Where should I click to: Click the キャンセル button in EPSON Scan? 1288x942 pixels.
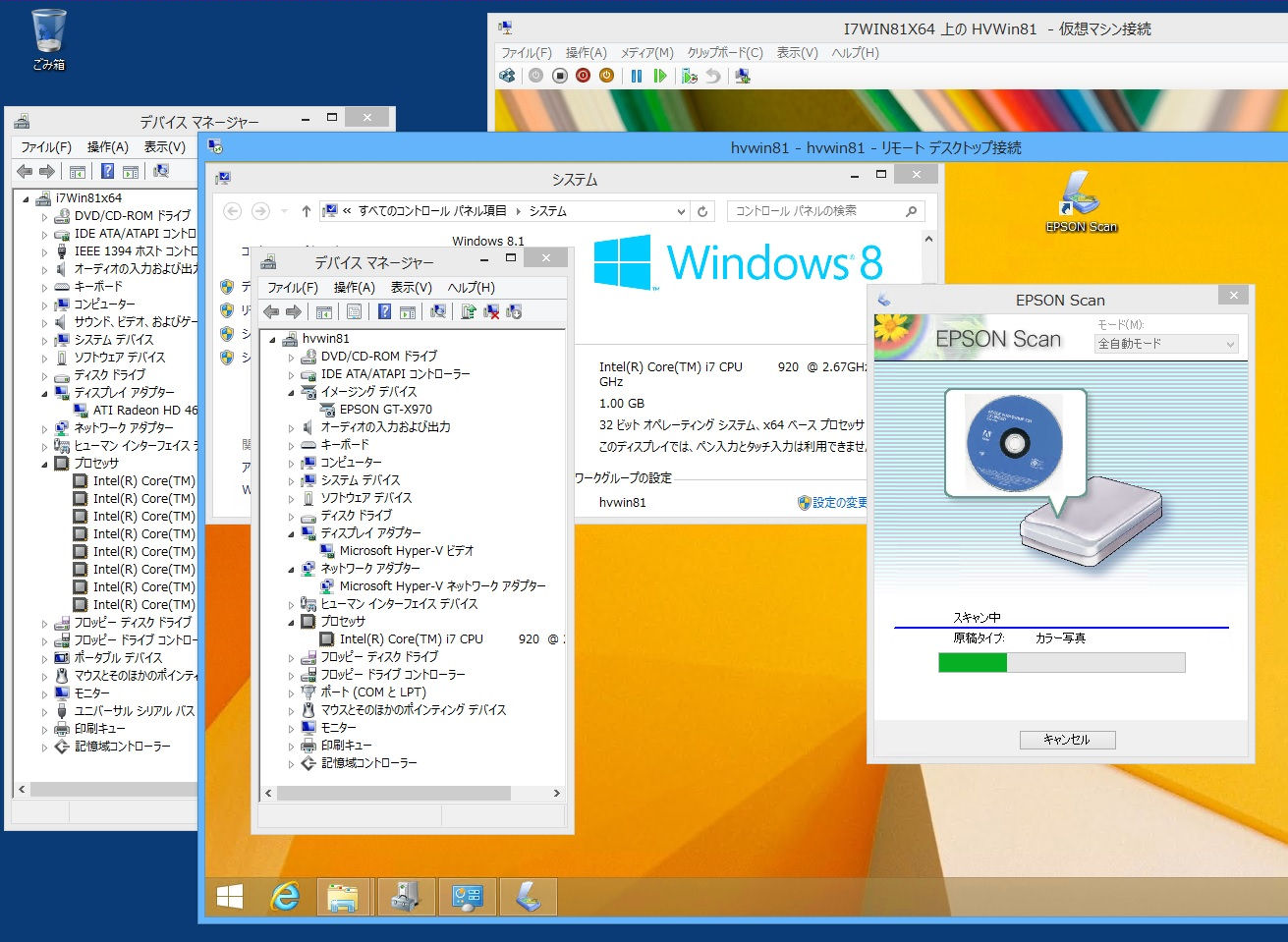pyautogui.click(x=1067, y=740)
